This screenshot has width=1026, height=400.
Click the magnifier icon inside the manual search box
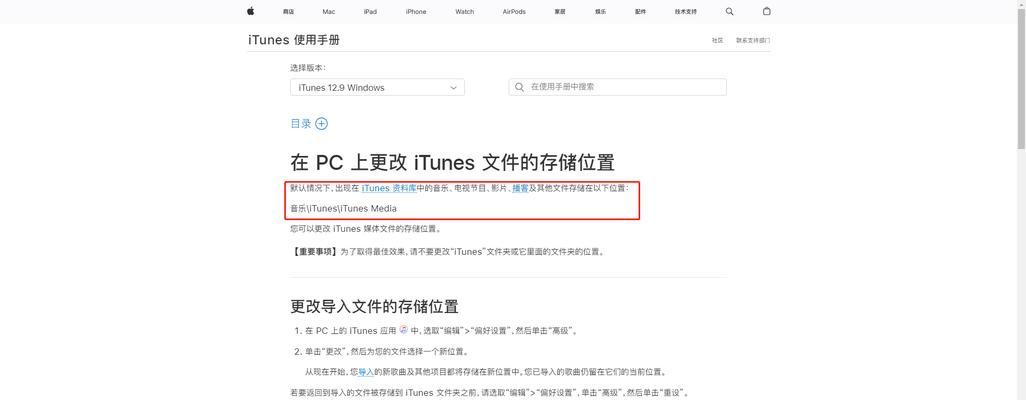click(x=520, y=87)
